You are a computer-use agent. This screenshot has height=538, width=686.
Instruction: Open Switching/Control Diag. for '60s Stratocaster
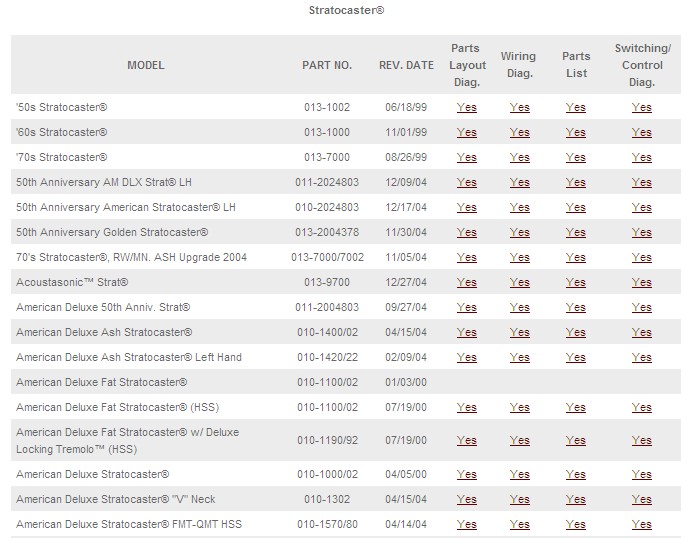tap(641, 132)
